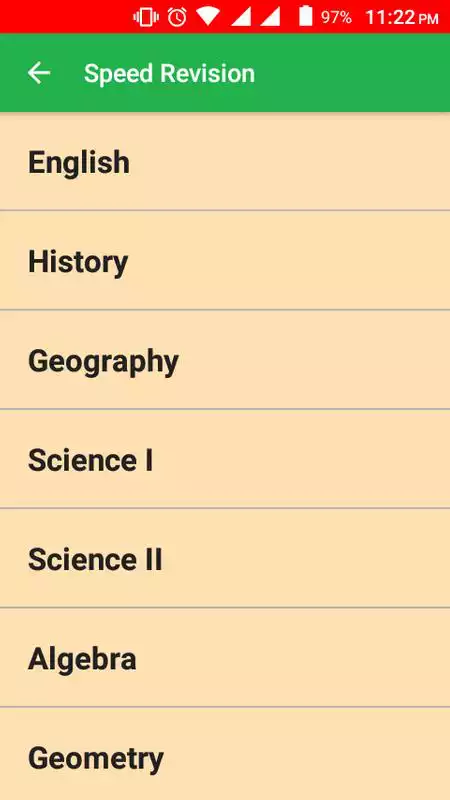Open the Algebra subject
The image size is (450, 800).
[x=225, y=658]
